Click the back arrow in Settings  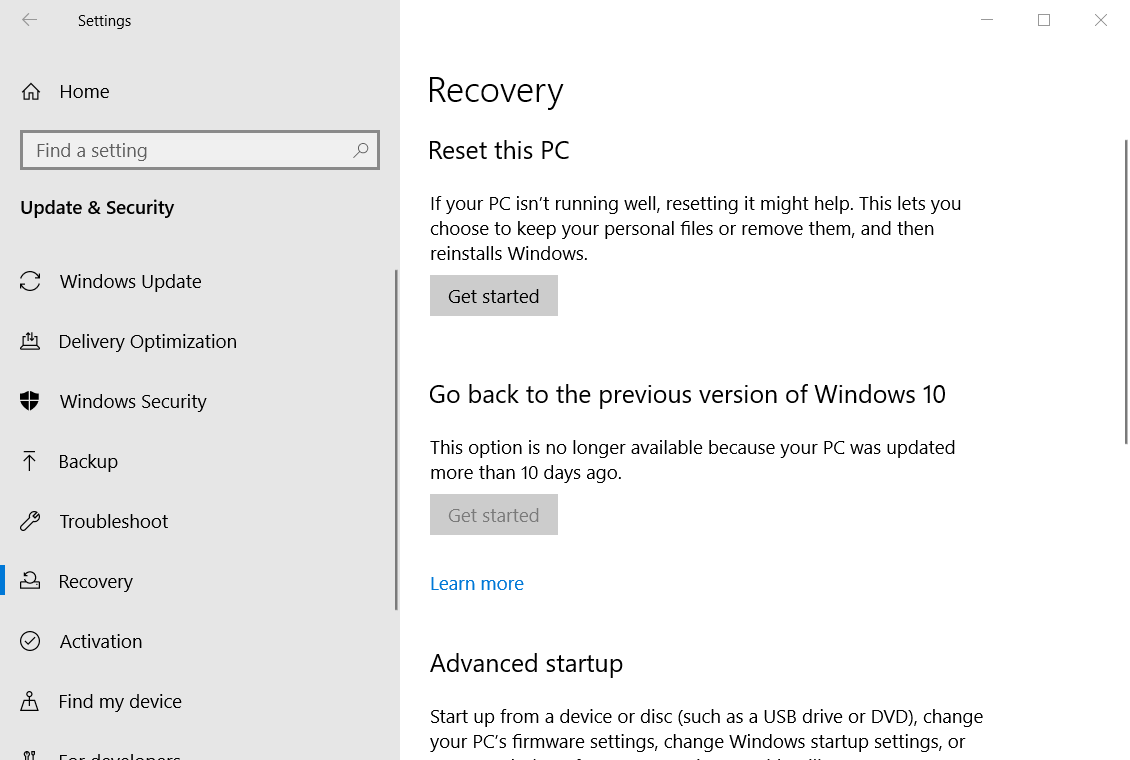30,20
